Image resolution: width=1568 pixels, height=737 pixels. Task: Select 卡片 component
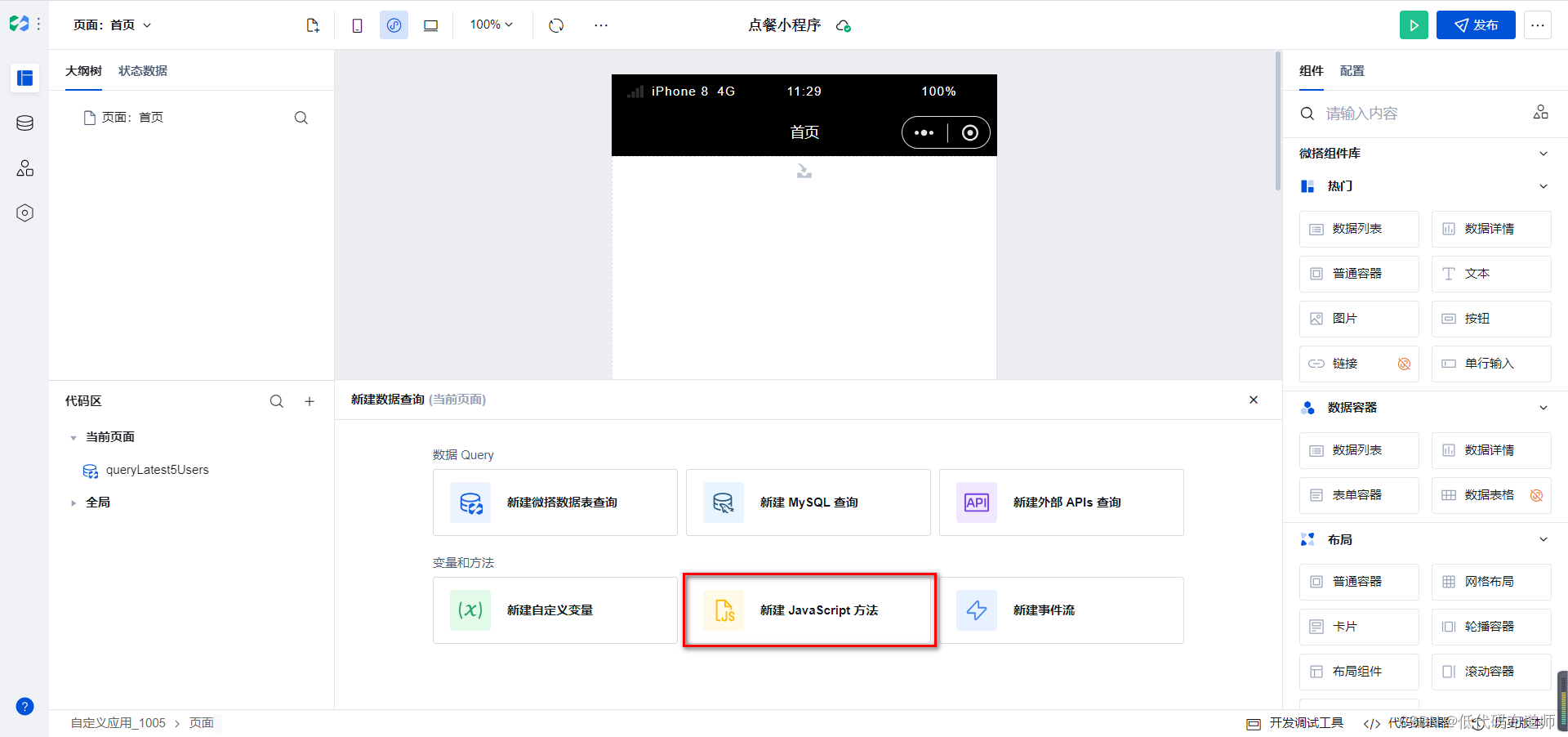pyautogui.click(x=1359, y=627)
